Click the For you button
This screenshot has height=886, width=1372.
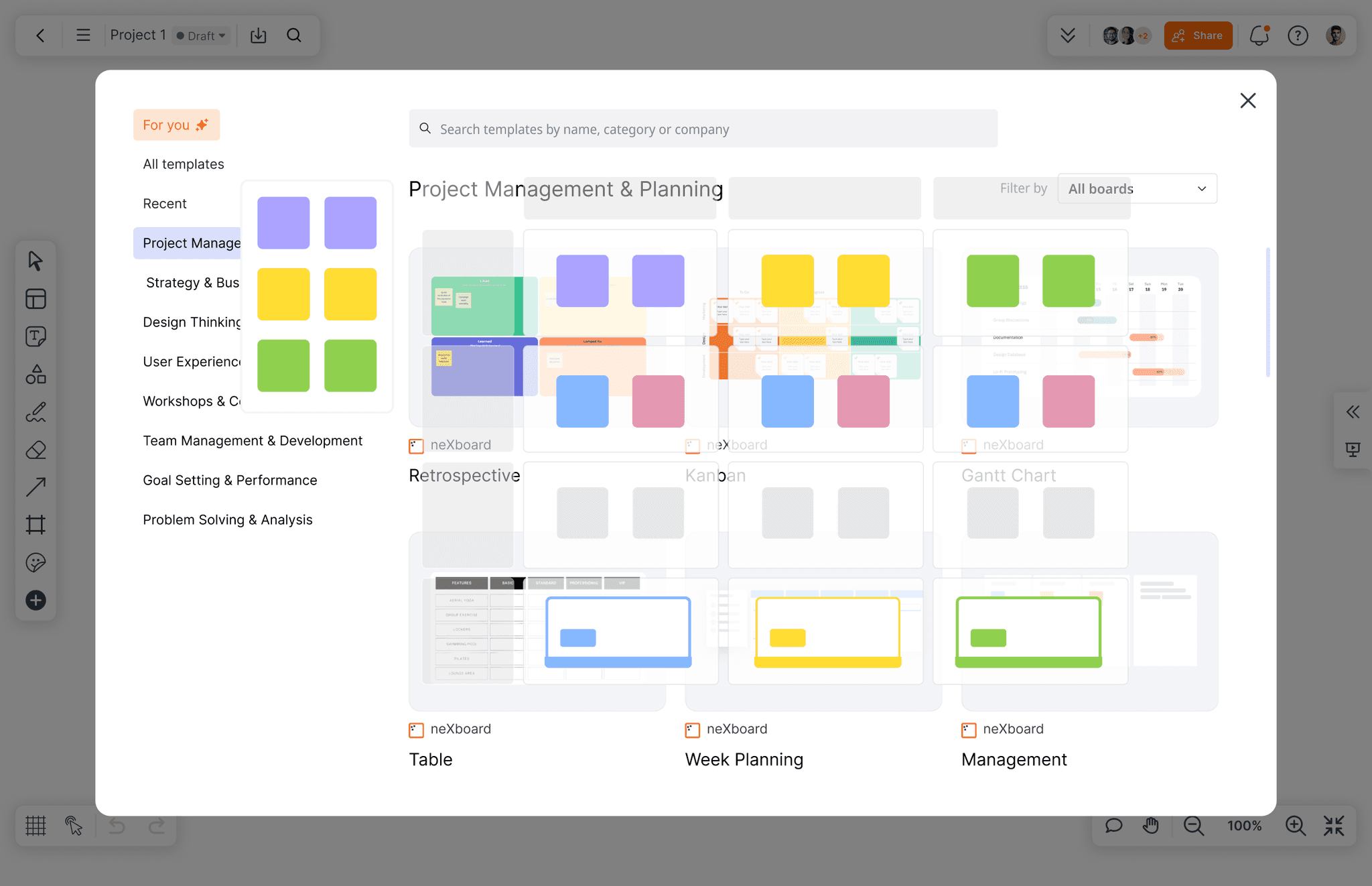click(x=176, y=125)
